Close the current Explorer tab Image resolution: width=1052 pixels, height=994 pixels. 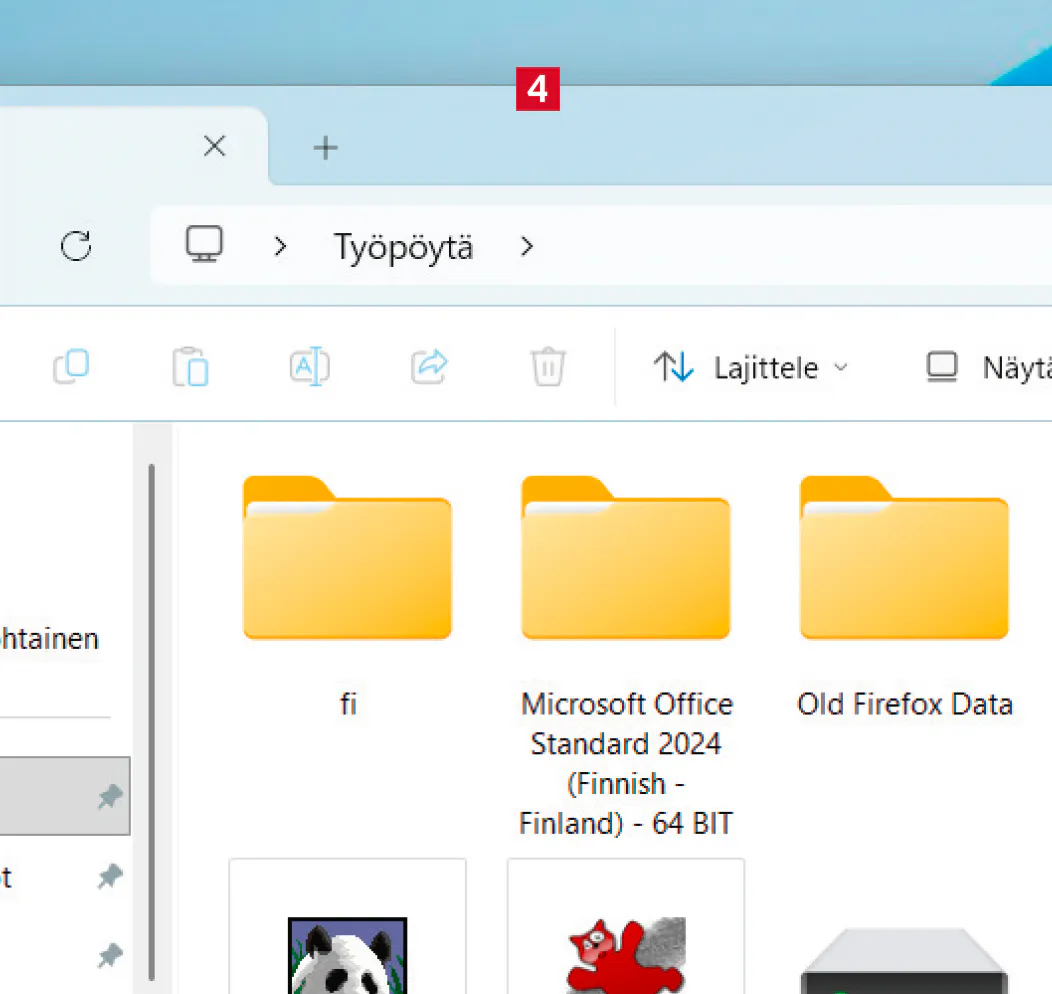(214, 147)
